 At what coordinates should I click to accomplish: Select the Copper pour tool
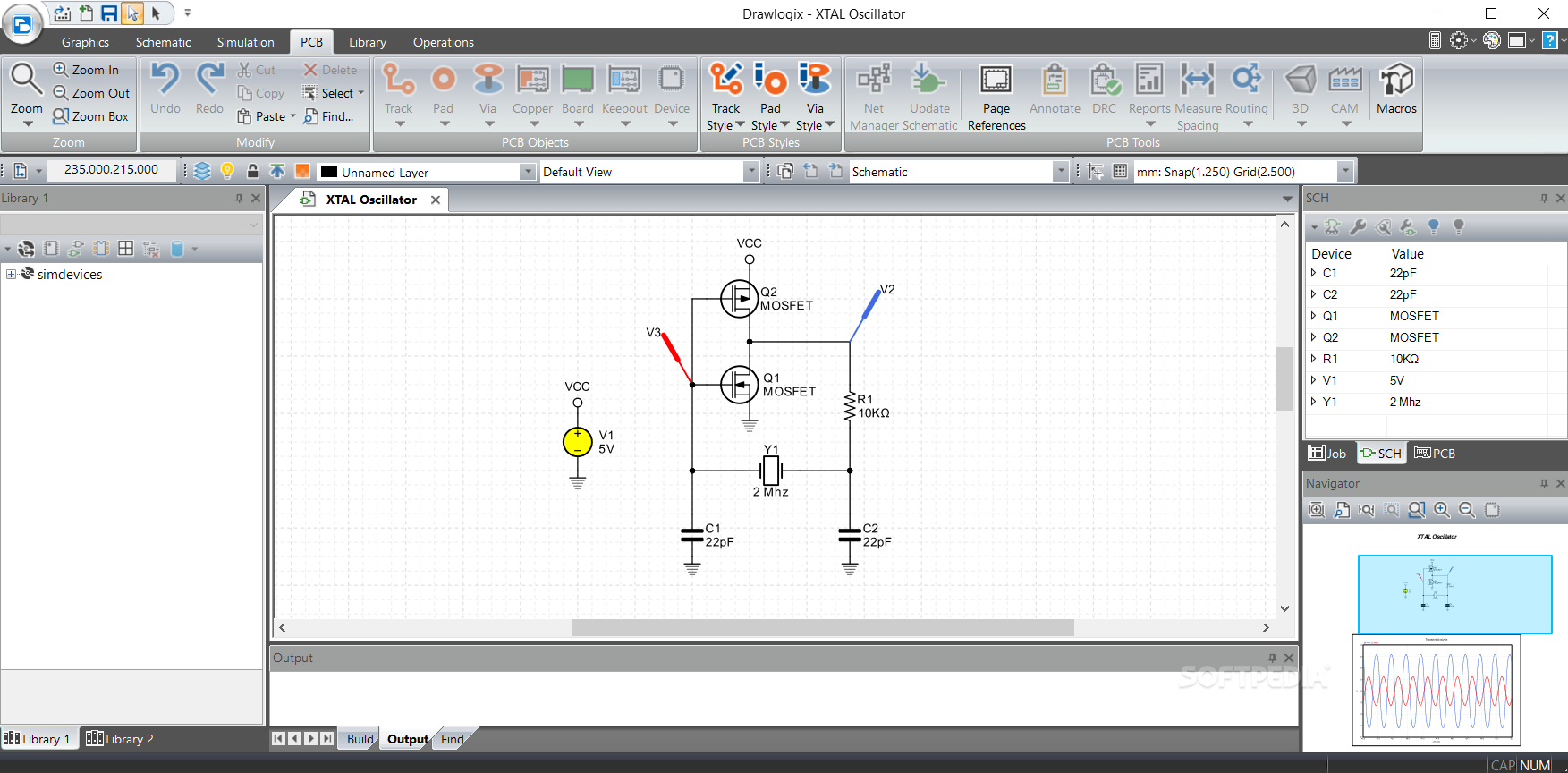532,93
